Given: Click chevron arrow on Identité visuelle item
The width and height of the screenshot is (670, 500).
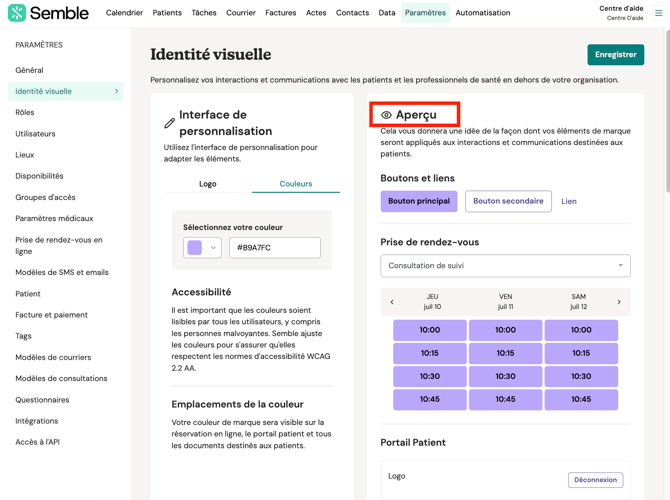Looking at the screenshot, I should click(116, 91).
